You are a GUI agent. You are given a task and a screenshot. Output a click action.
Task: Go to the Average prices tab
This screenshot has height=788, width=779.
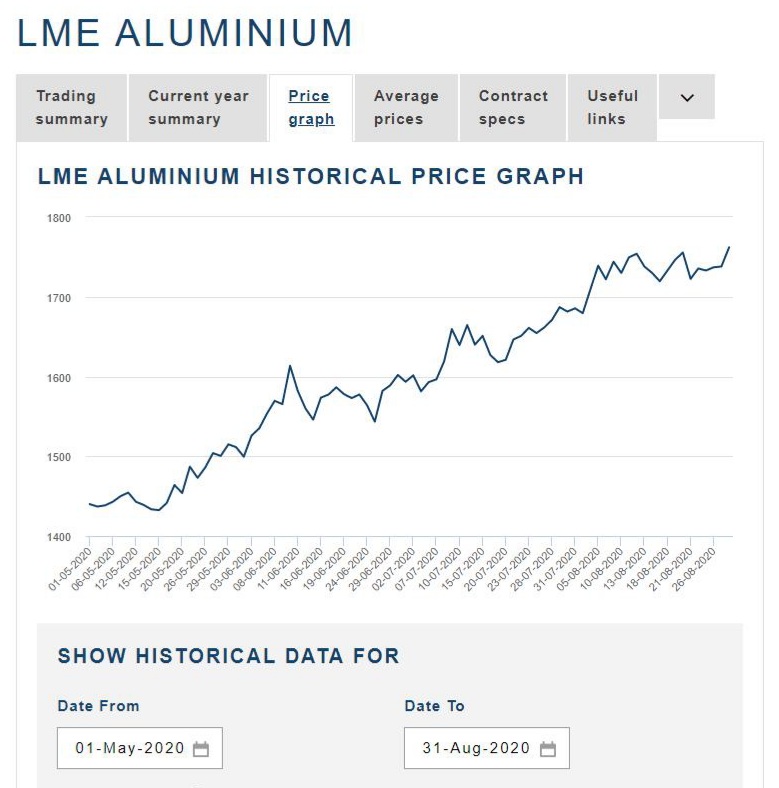(406, 108)
